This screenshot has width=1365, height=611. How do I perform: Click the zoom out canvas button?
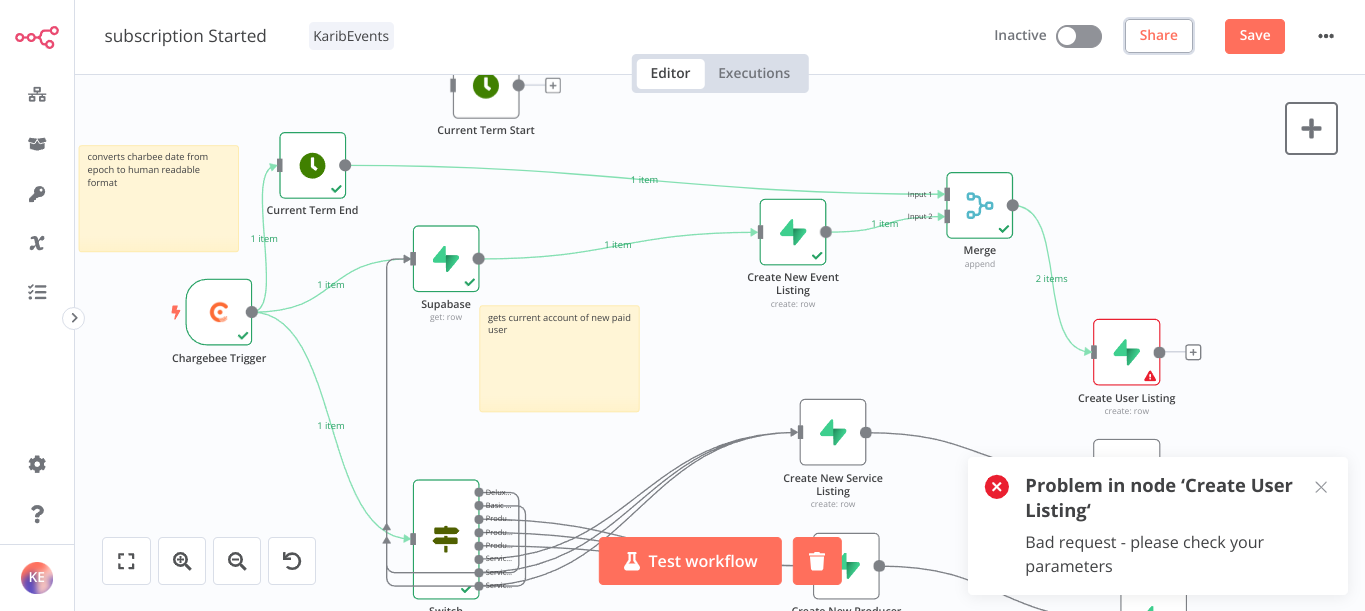[x=237, y=561]
